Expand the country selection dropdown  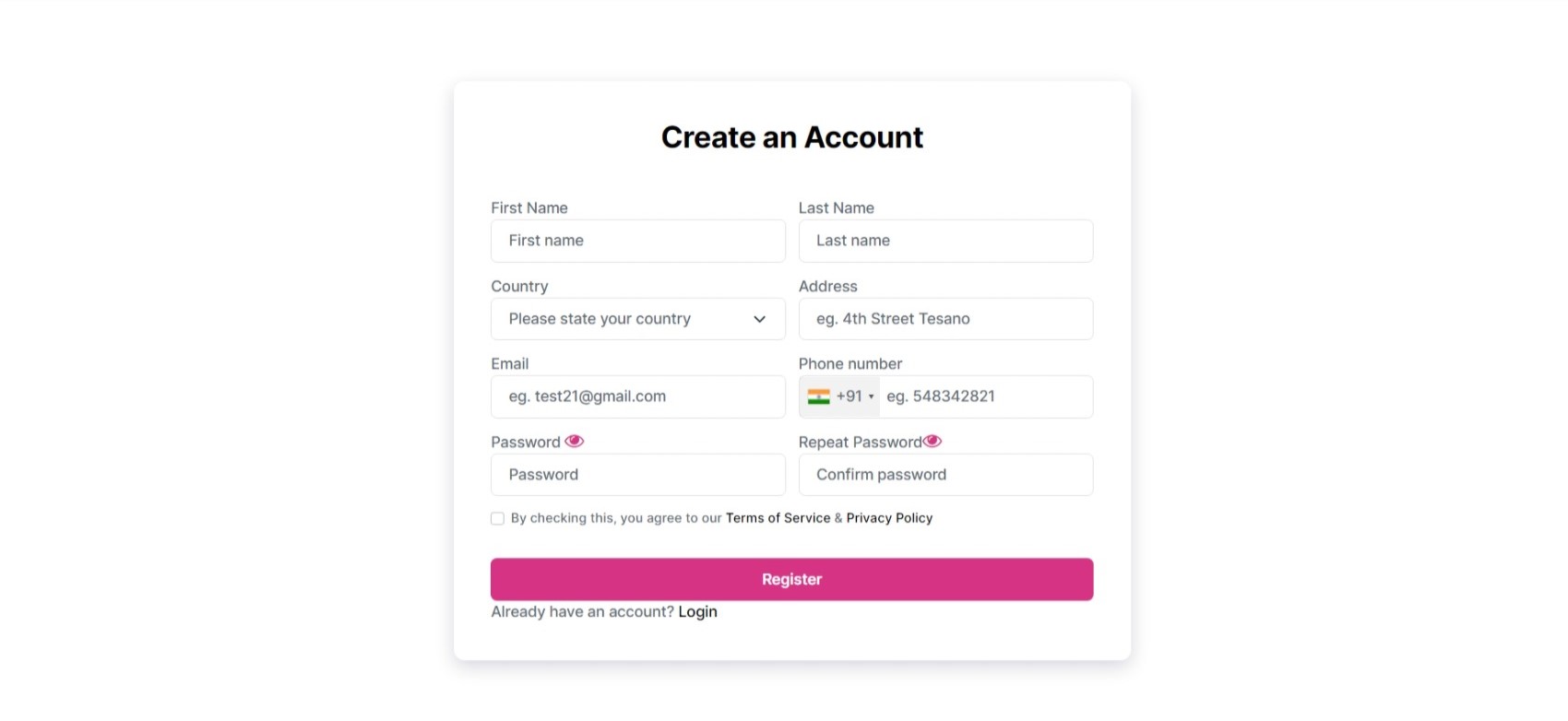click(638, 319)
